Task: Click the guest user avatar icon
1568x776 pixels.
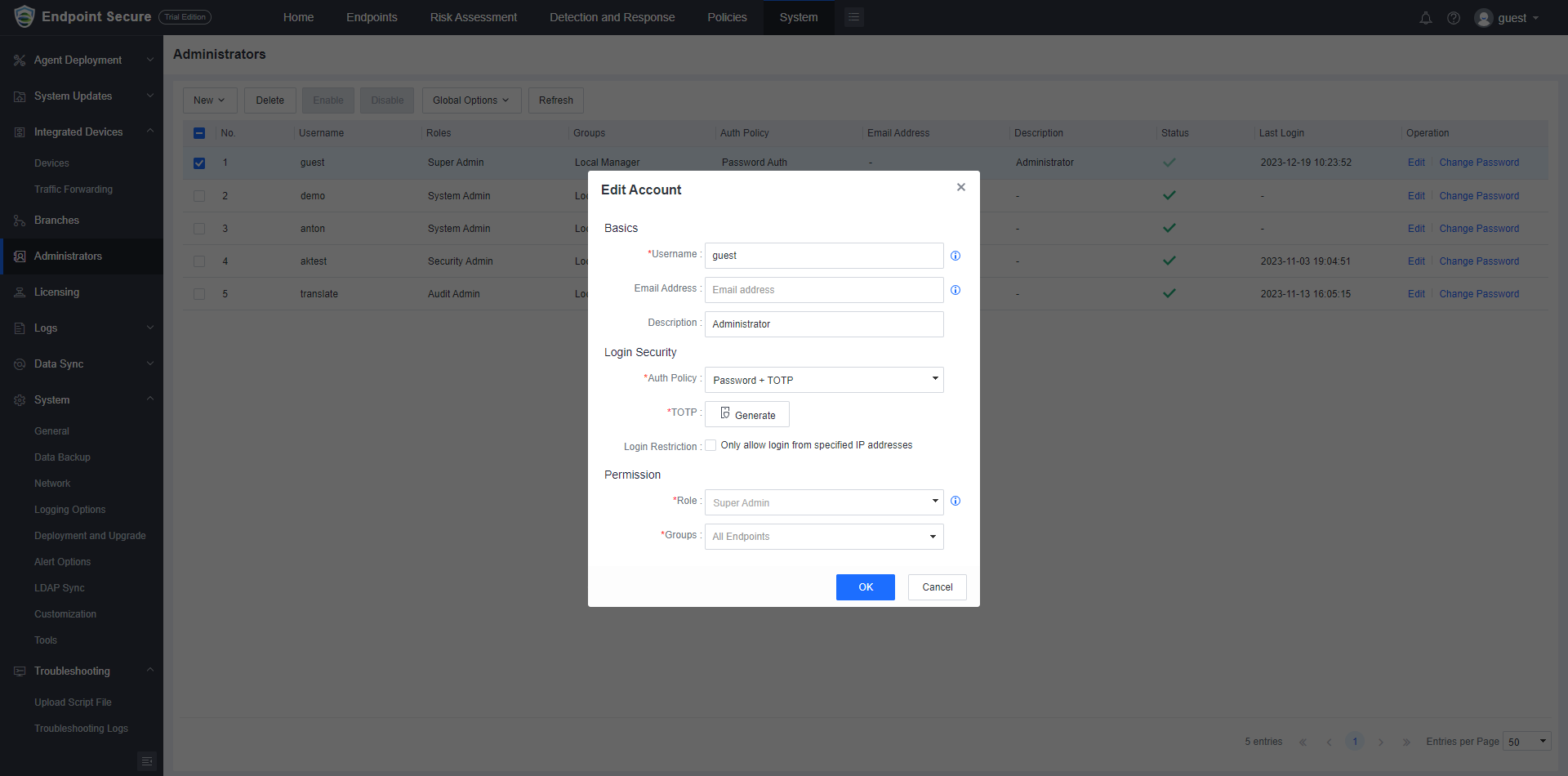Action: pyautogui.click(x=1483, y=18)
